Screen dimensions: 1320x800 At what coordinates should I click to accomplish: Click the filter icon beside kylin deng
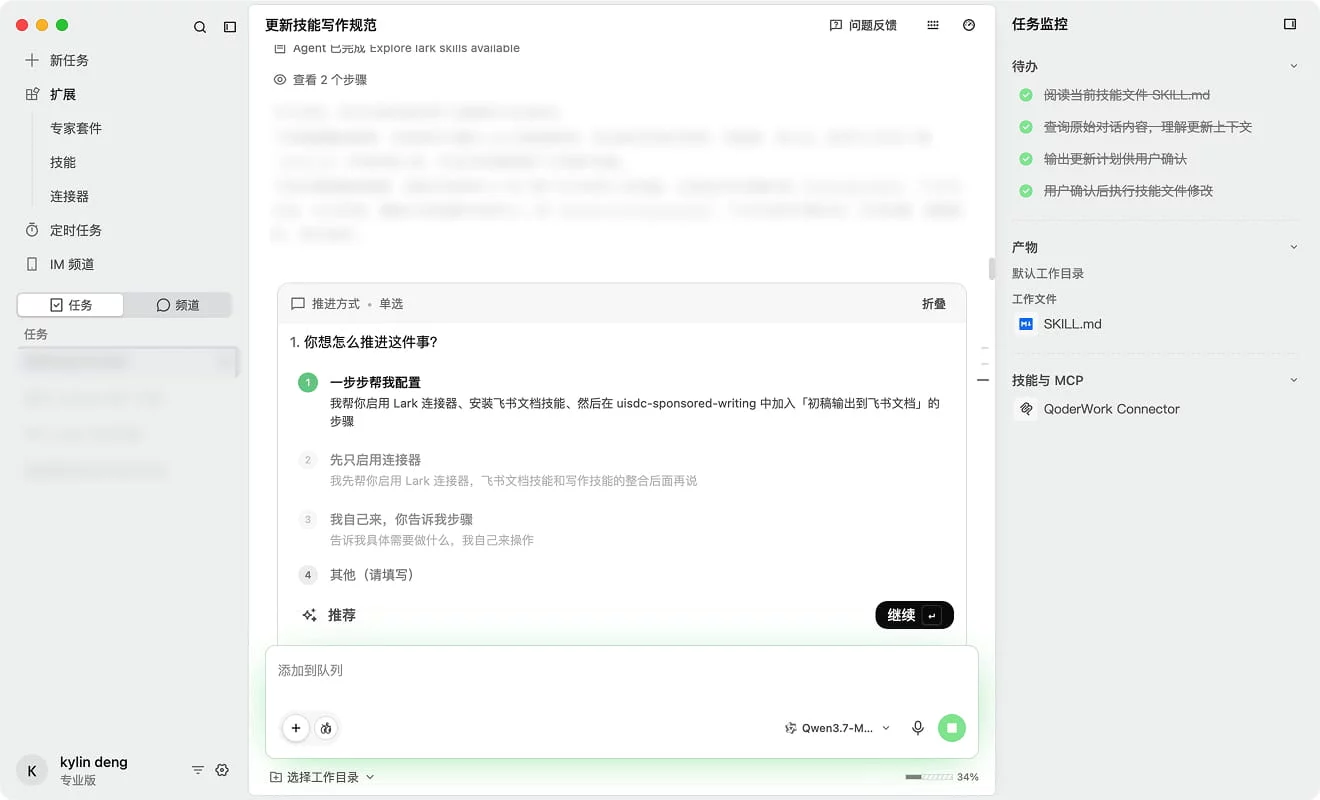tap(198, 770)
